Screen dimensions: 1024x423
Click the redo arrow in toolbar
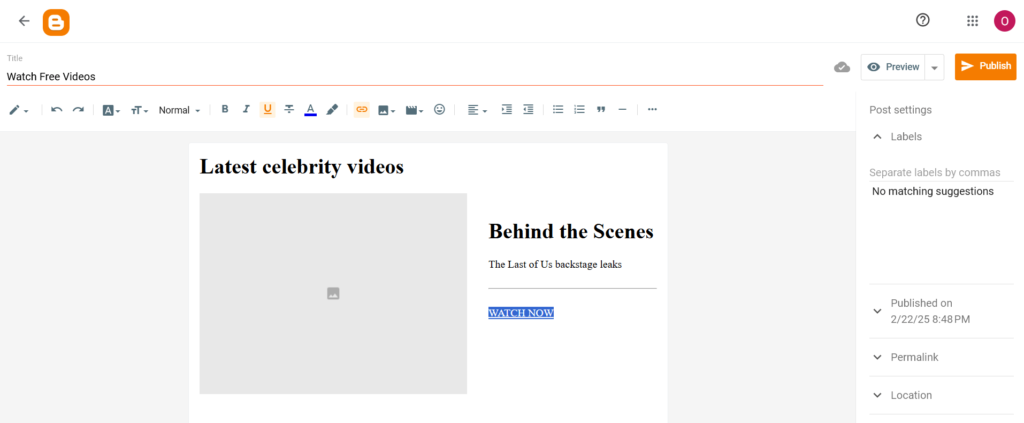[78, 110]
